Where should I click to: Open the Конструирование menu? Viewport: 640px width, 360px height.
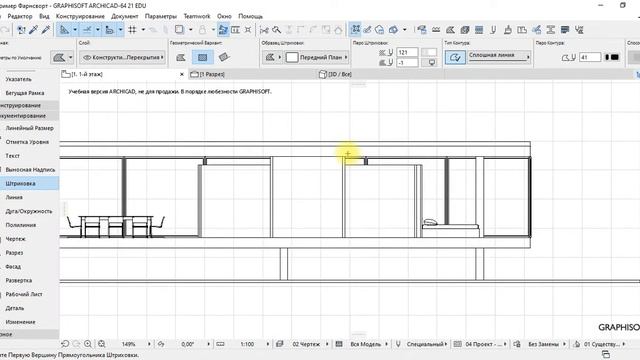coord(80,16)
